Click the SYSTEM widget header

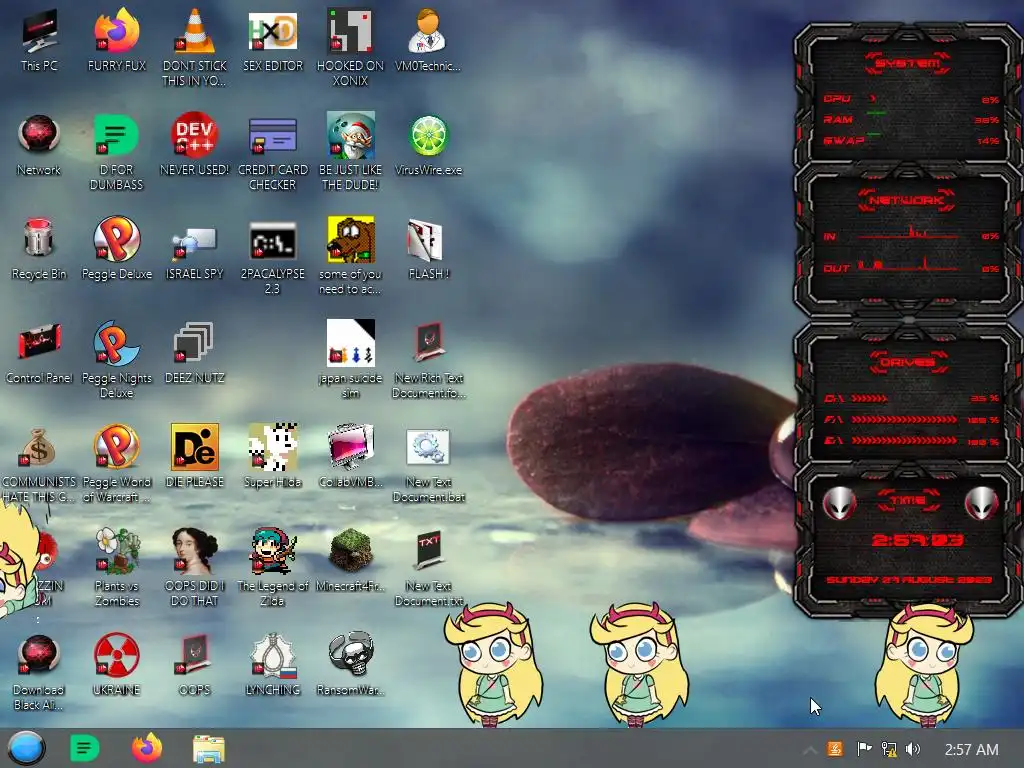pyautogui.click(x=907, y=63)
